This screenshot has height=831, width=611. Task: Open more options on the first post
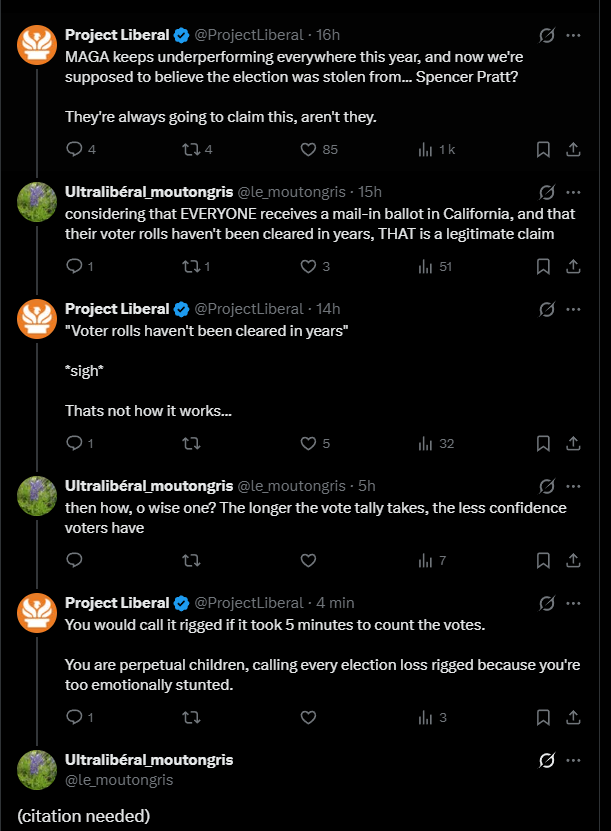[x=573, y=36]
